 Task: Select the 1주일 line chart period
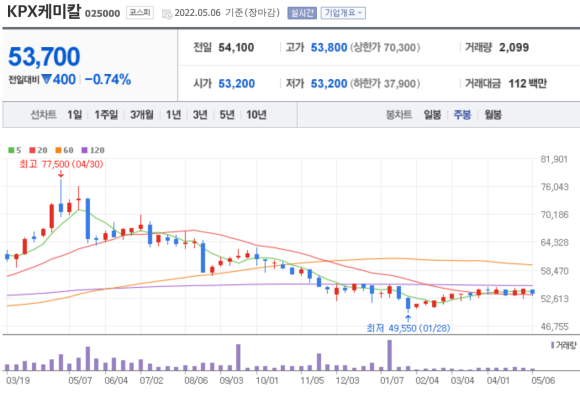pyautogui.click(x=106, y=115)
